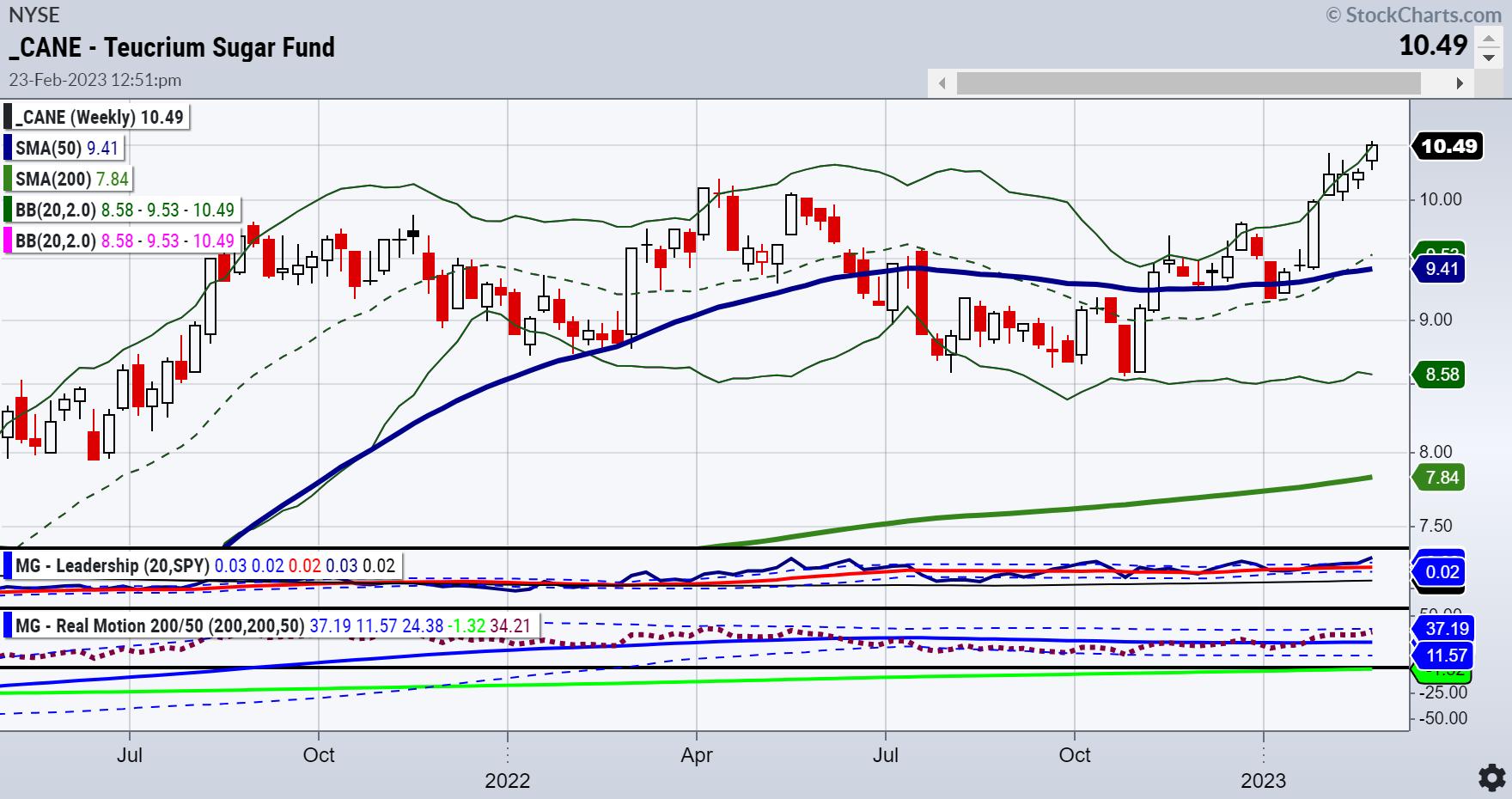1512x799 pixels.
Task: Click the blue 37.19 Real Motion tag
Action: tap(1443, 628)
